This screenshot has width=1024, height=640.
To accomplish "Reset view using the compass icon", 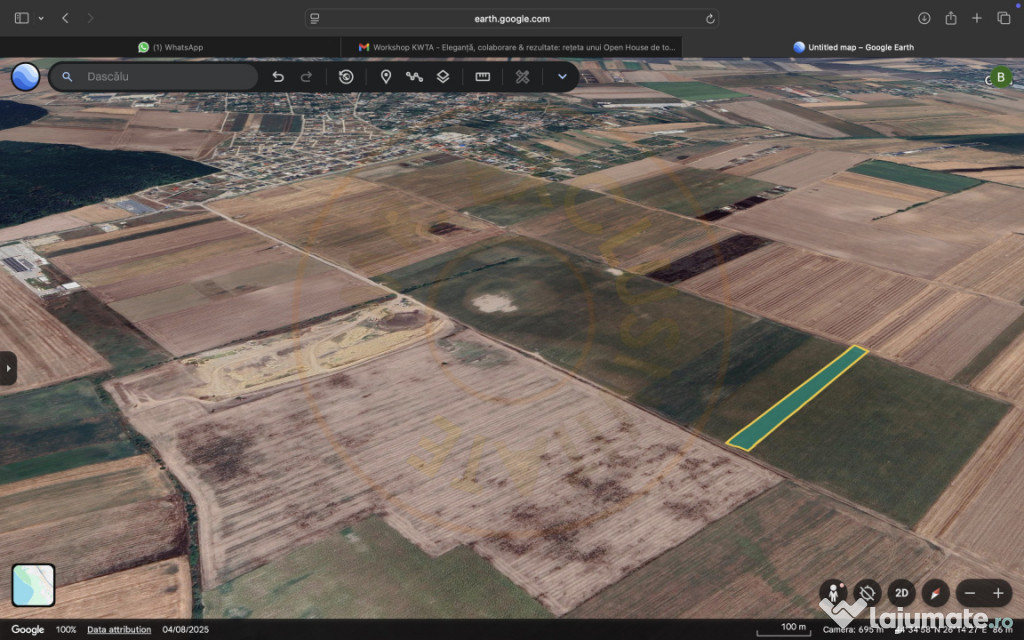I will 935,592.
